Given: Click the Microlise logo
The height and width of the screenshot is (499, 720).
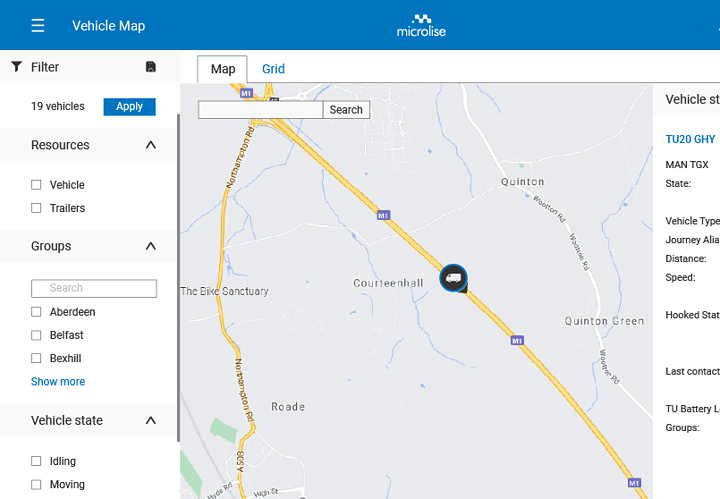Looking at the screenshot, I should 421,25.
